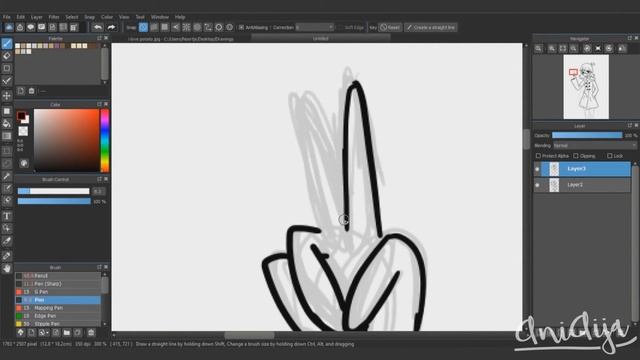Toggle the Soft Edge checkbox
640x360 pixels.
[x=341, y=27]
